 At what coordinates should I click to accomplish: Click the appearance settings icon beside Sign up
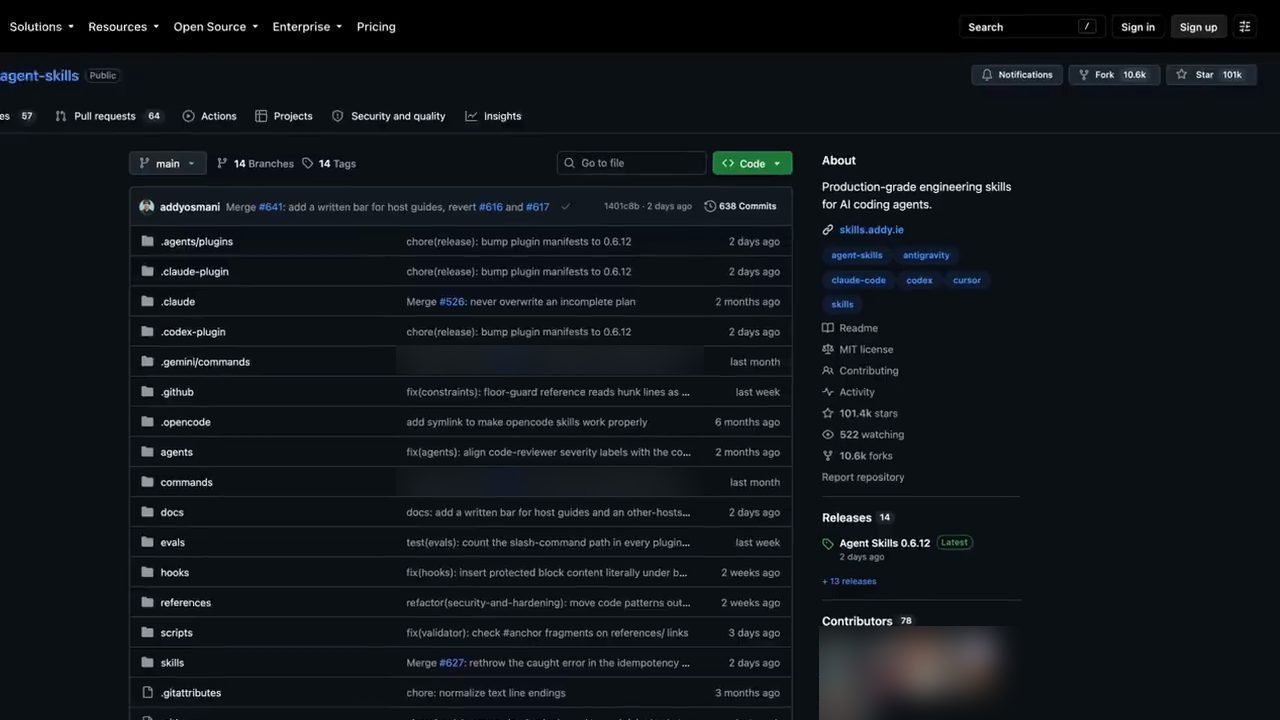pyautogui.click(x=1245, y=27)
